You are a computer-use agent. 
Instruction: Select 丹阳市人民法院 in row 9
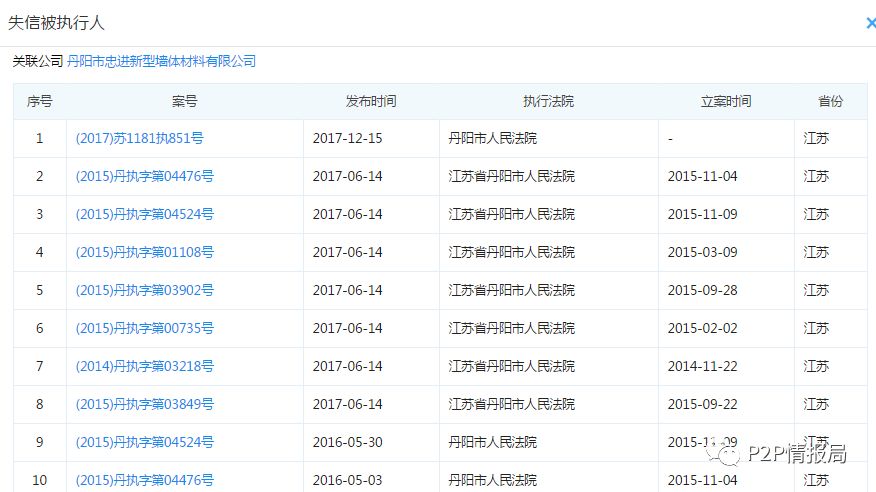click(x=492, y=442)
